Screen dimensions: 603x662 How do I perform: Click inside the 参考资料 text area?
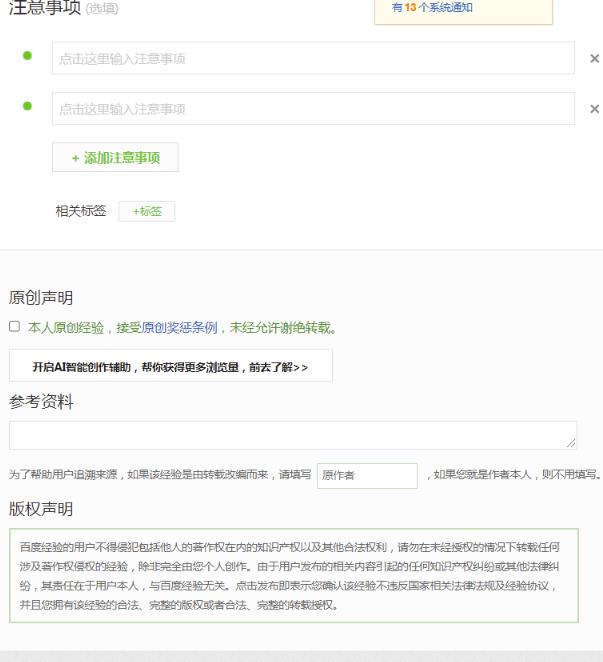290,435
